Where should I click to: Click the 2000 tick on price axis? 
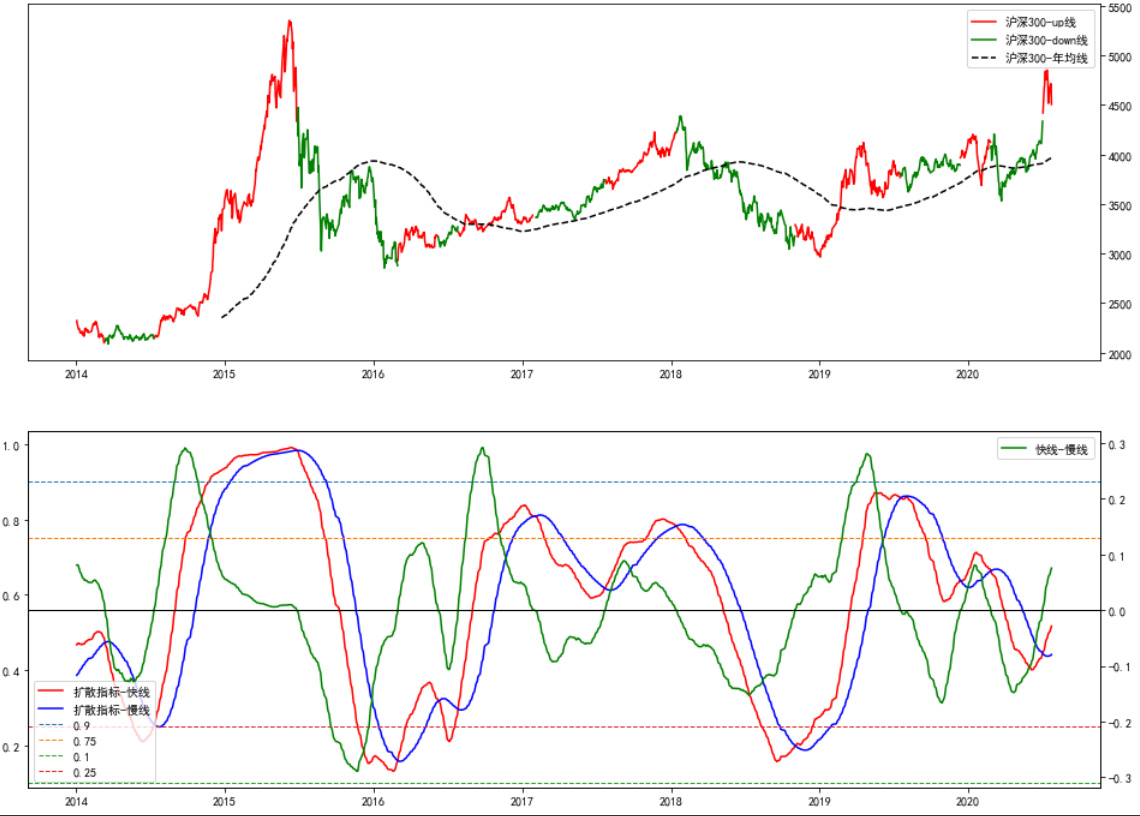coord(1119,355)
